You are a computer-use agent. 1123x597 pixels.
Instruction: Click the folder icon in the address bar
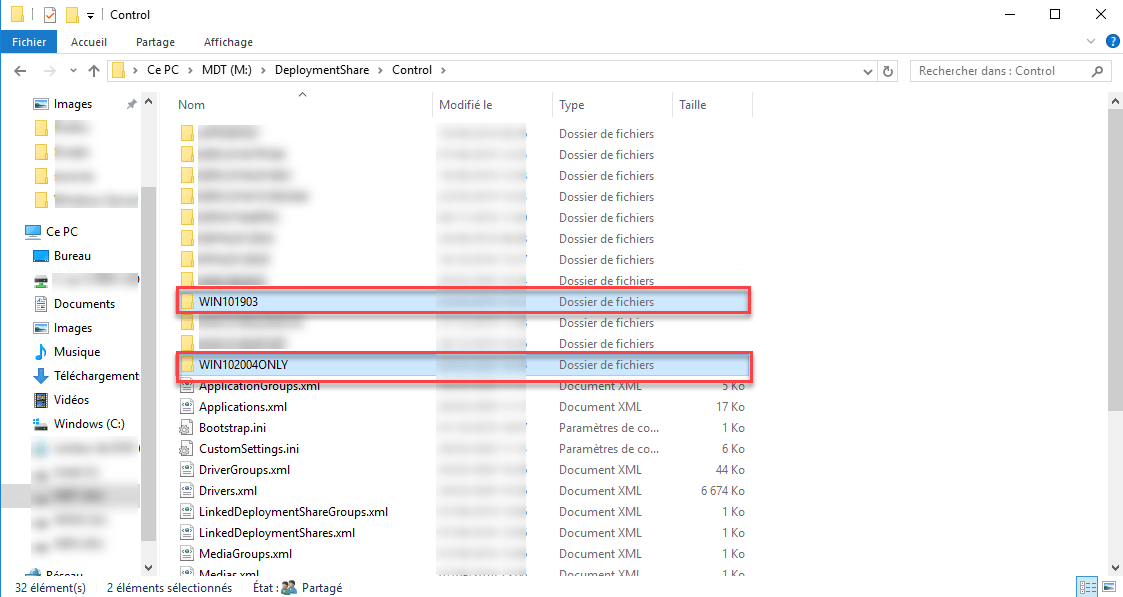pyautogui.click(x=119, y=70)
